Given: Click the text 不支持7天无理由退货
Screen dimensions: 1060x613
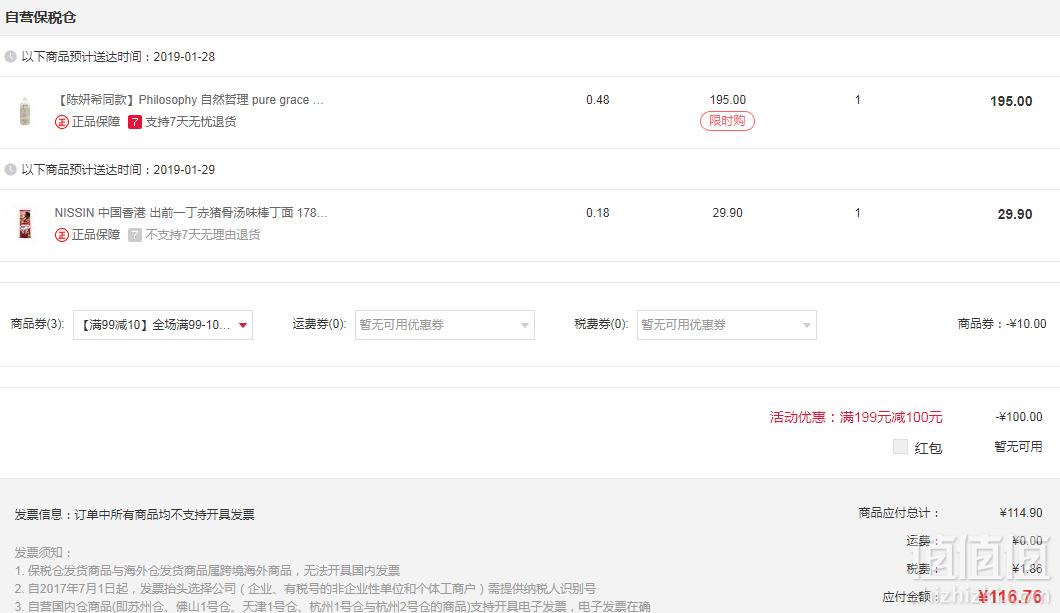Looking at the screenshot, I should (x=203, y=235).
